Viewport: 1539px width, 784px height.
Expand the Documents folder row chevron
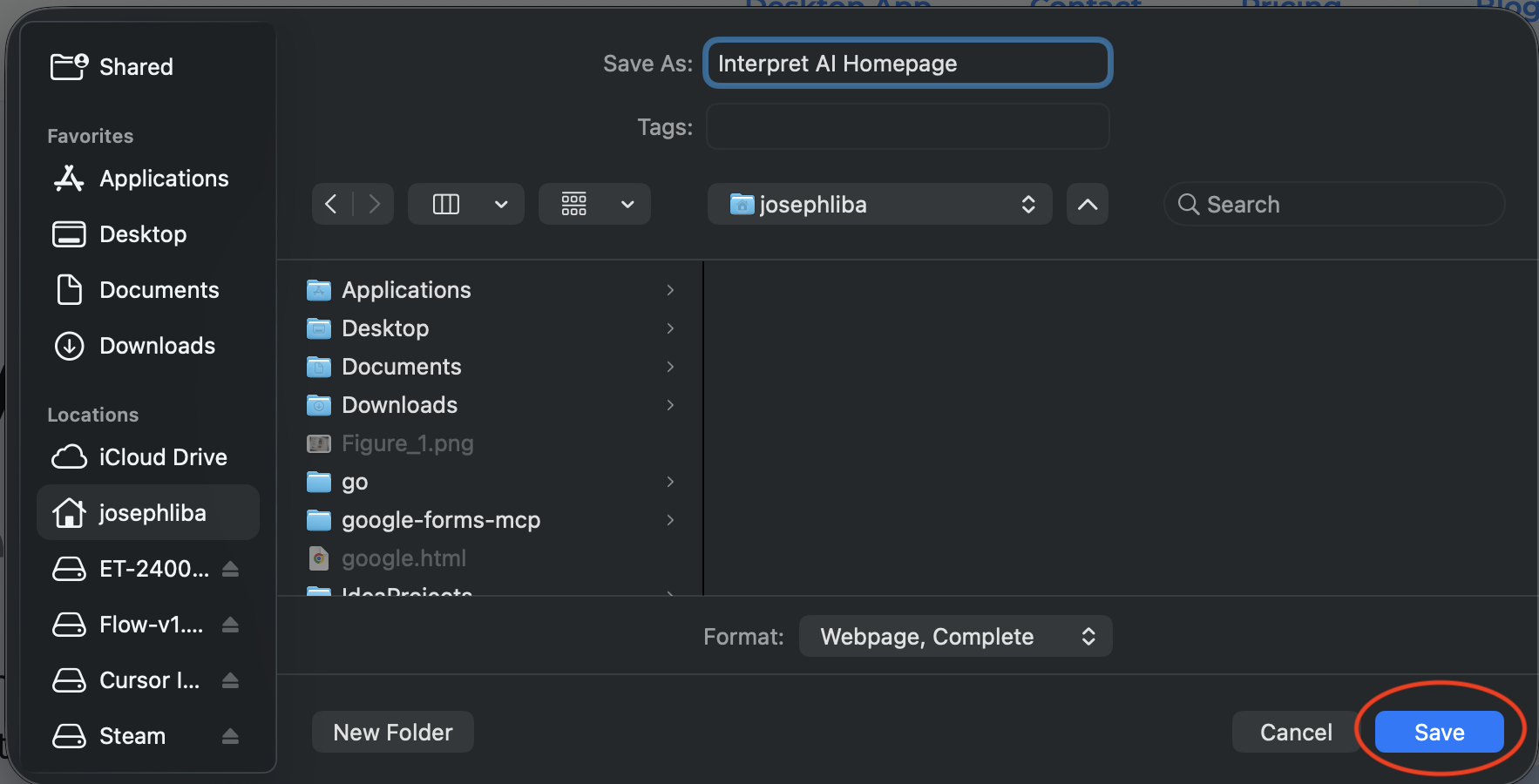pyautogui.click(x=670, y=367)
